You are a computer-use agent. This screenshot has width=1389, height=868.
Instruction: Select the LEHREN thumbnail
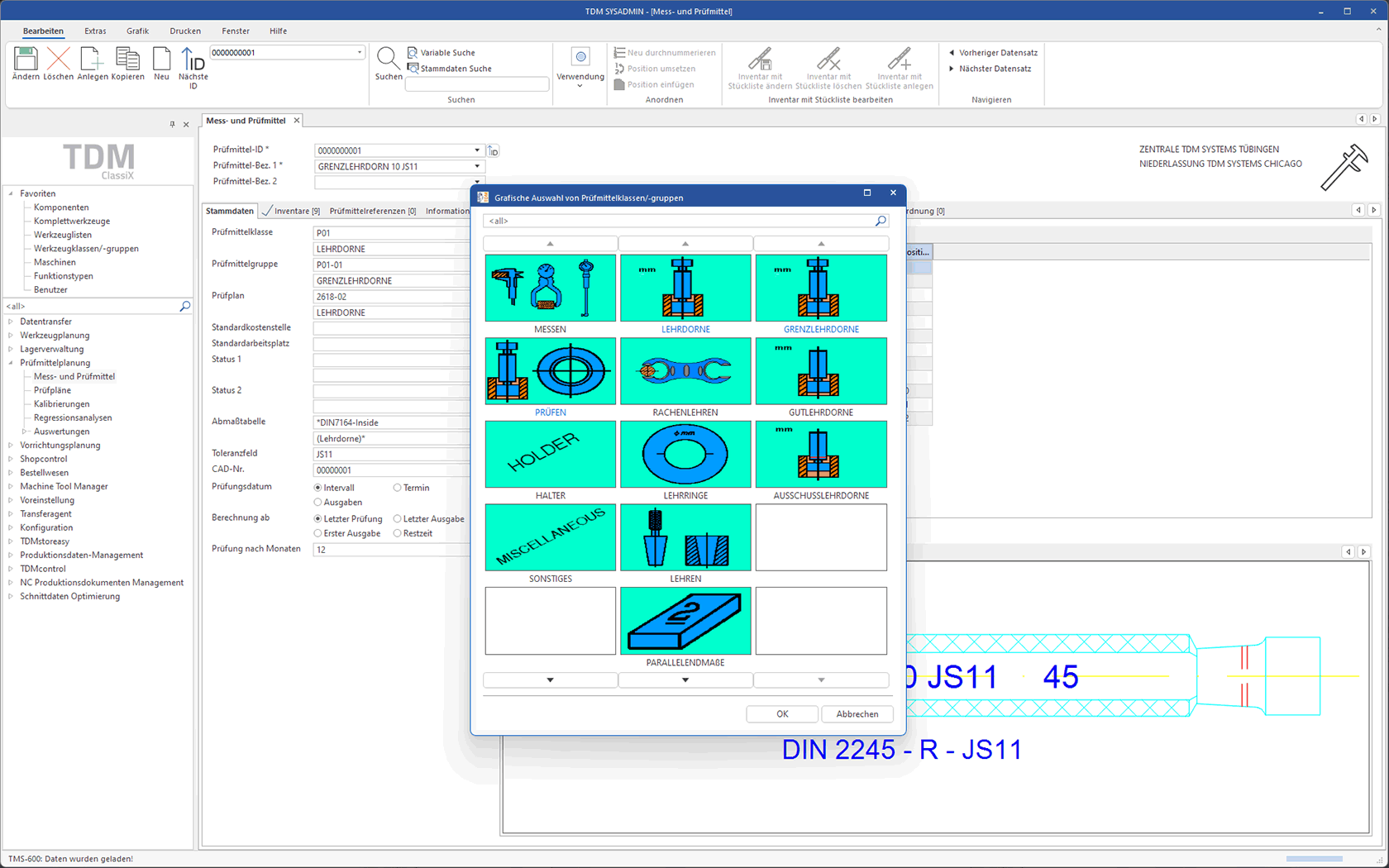[x=685, y=537]
